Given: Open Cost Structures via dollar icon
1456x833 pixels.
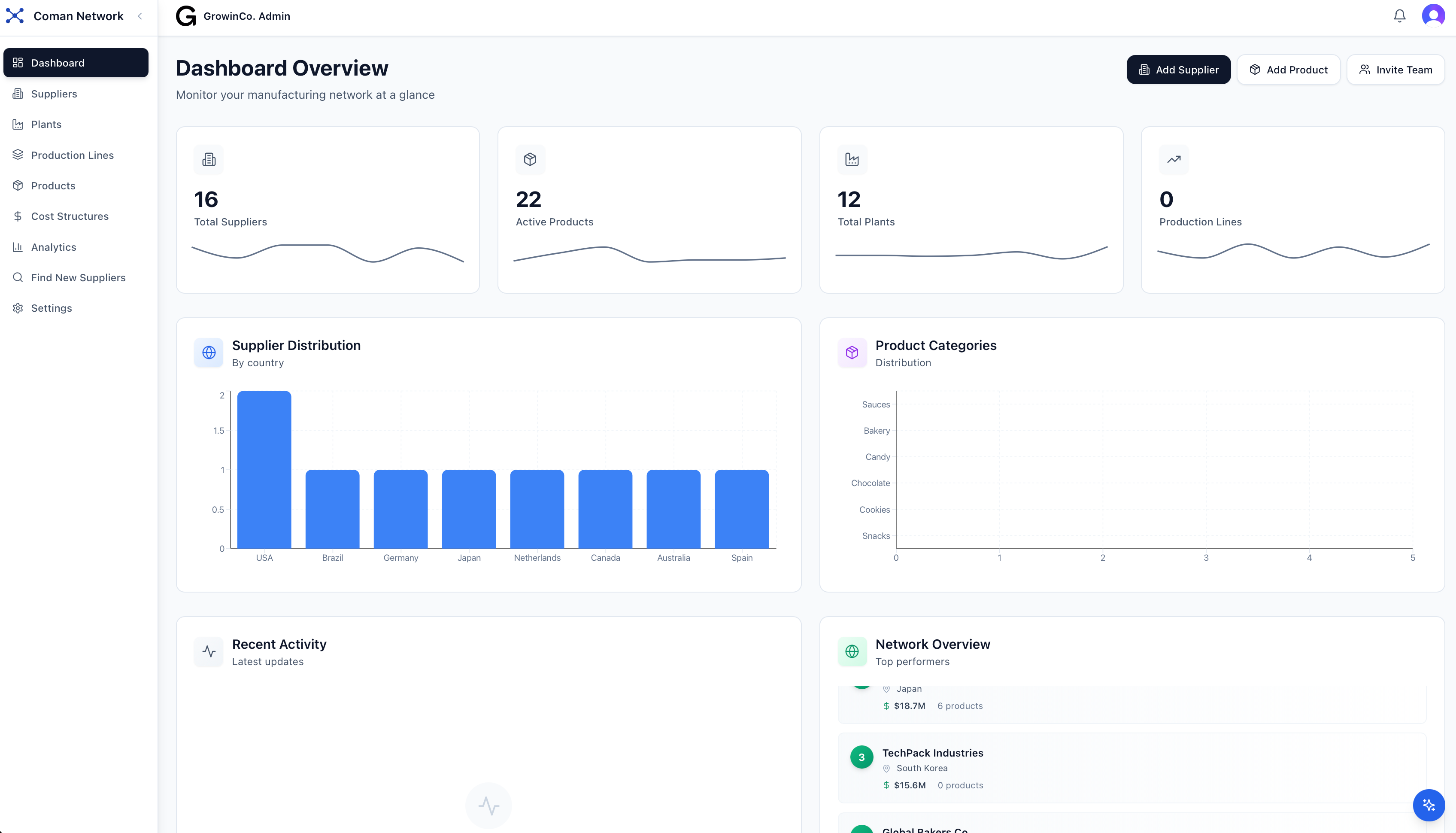Looking at the screenshot, I should (x=18, y=216).
